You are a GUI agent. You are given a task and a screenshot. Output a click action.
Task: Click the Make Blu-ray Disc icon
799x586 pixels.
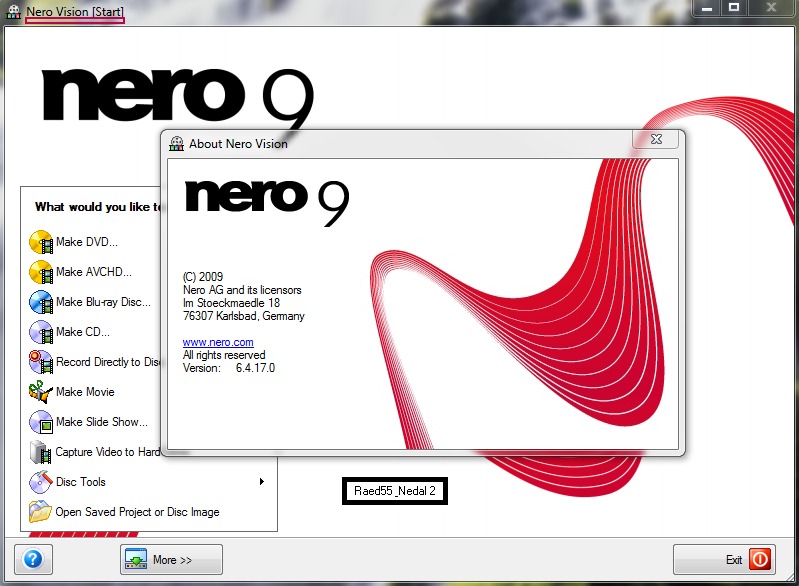coord(41,302)
